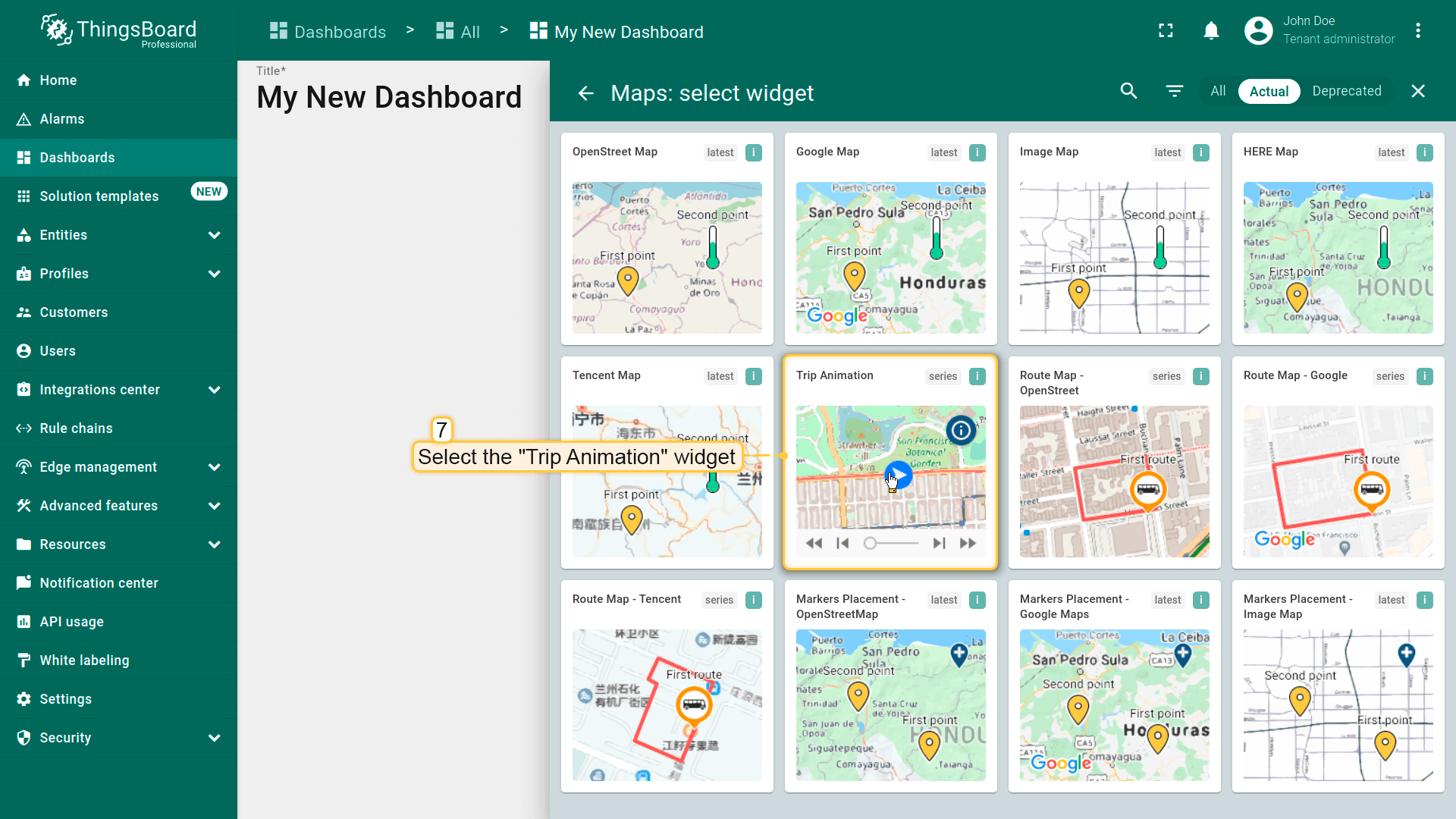Open the Home sidebar item
The width and height of the screenshot is (1456, 819).
[118, 80]
